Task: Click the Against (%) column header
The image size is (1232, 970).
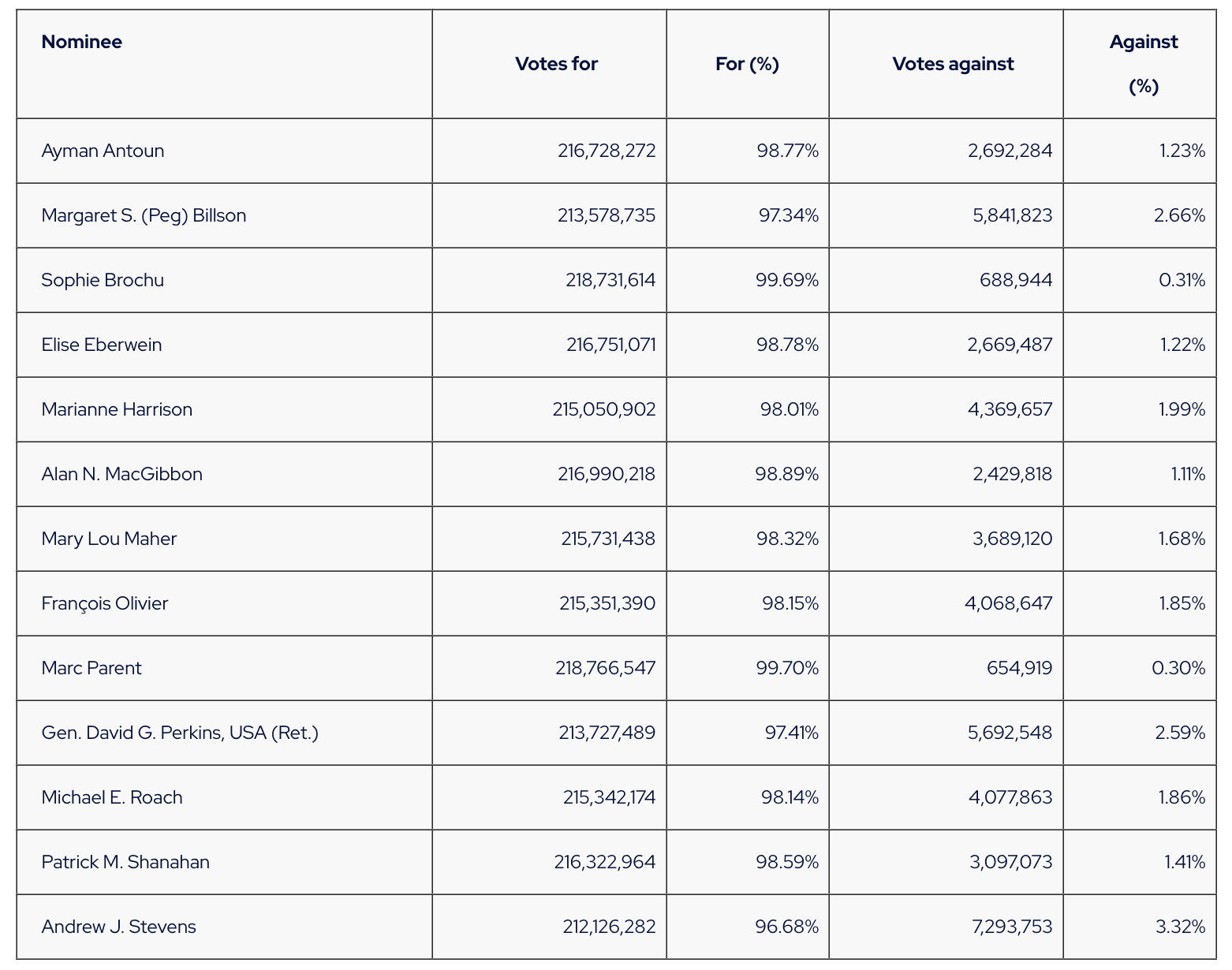Action: [1143, 64]
